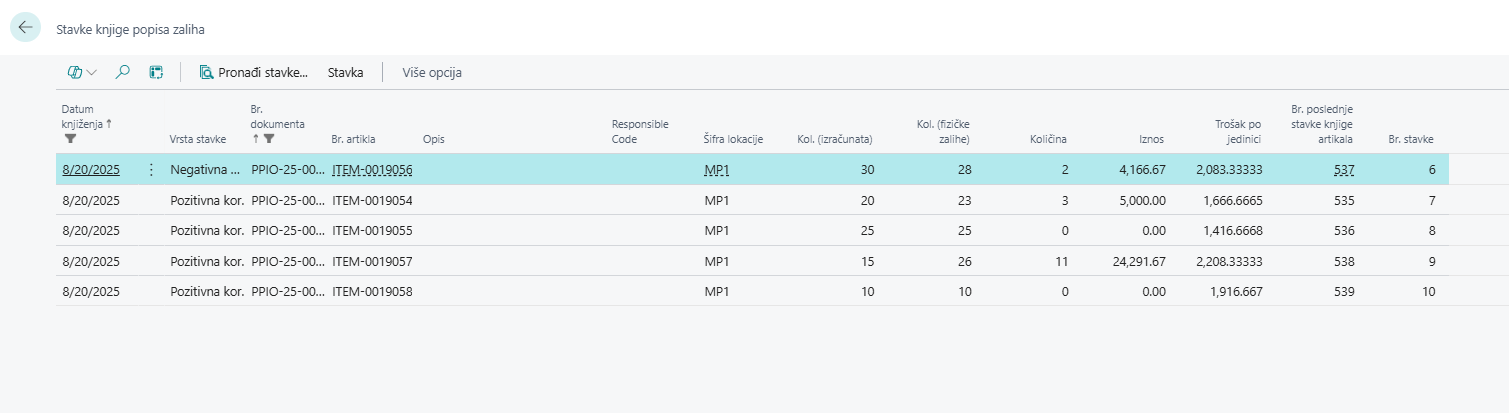Screen dimensions: 1509x413
Task: Open the Količina column header menu
Action: [1049, 139]
